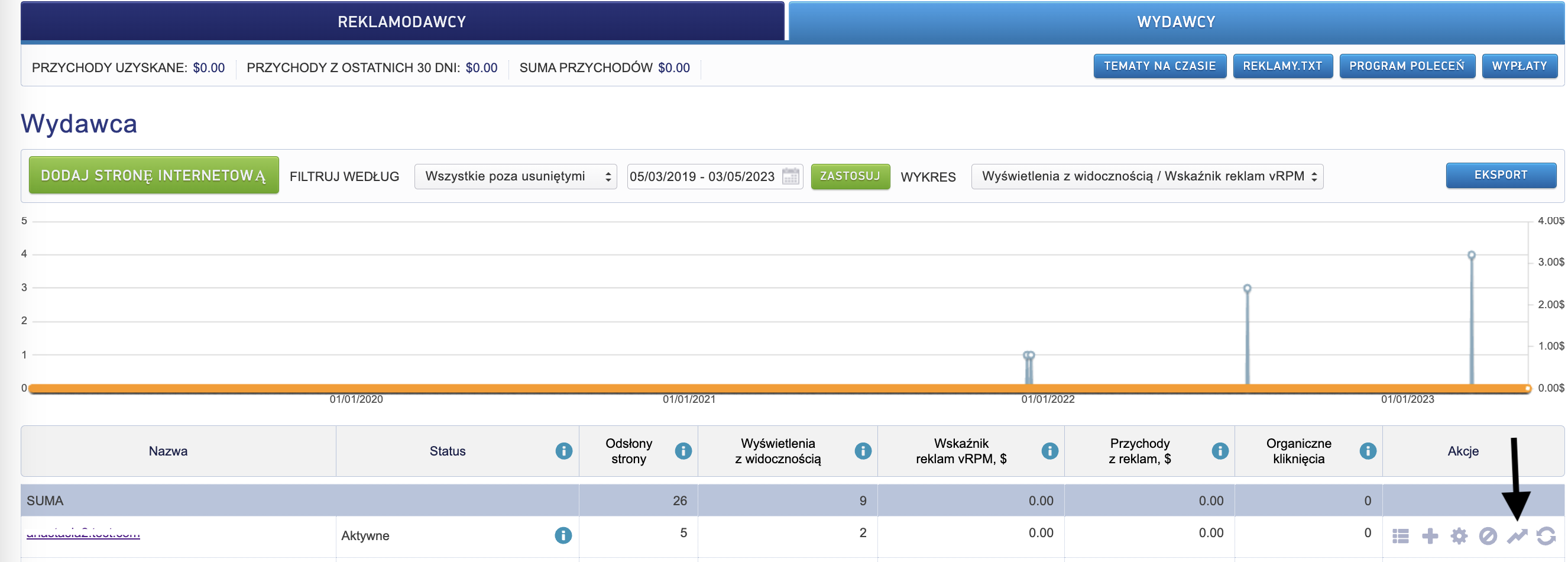Click the block circle-slash action icon
Viewport: 1568px width, 562px height.
coord(1488,536)
